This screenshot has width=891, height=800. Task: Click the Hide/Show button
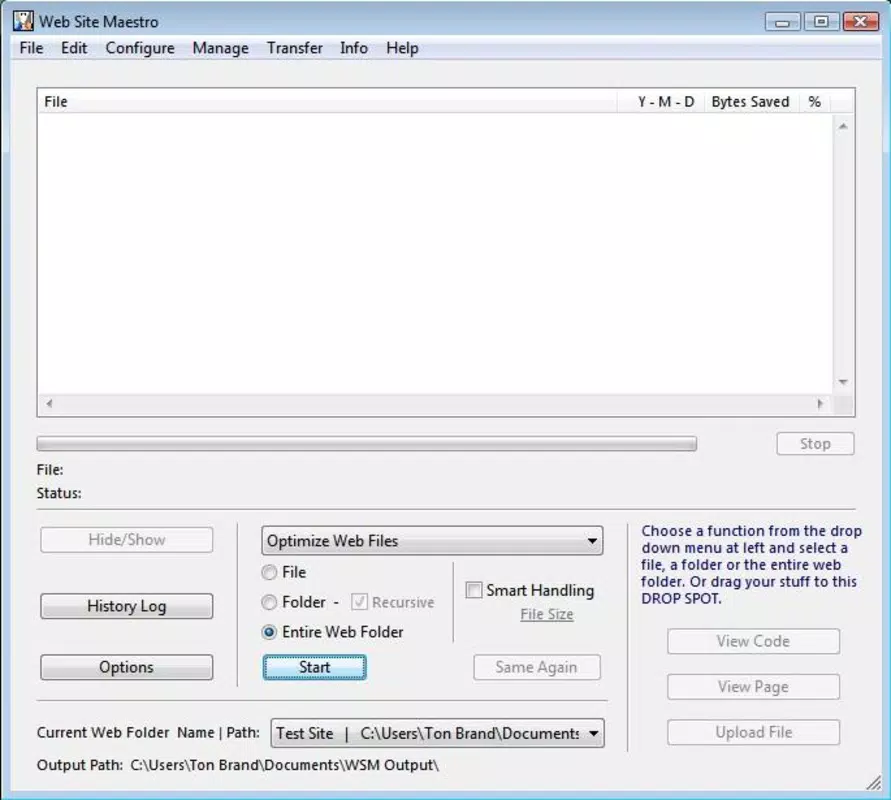tap(127, 540)
